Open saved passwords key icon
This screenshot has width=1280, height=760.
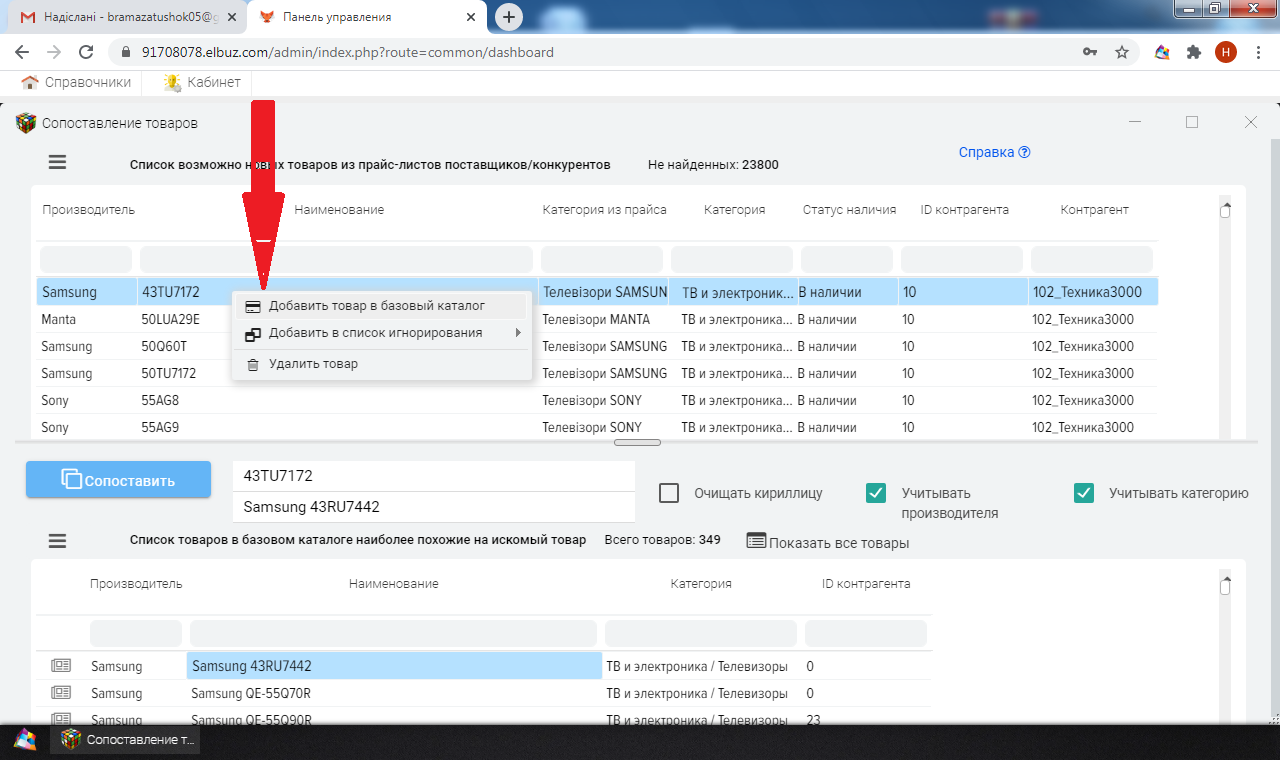click(1090, 52)
